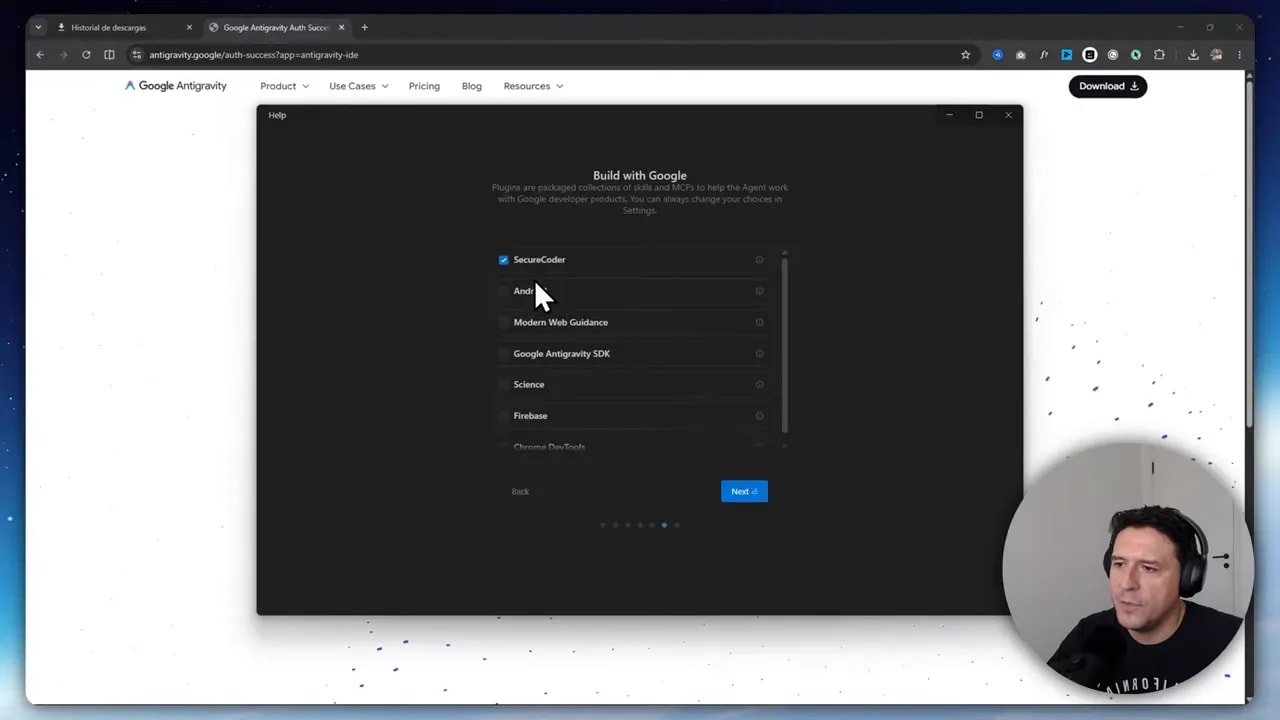Viewport: 1280px width, 720px height.
Task: Show info for Science plugin
Action: tap(759, 384)
